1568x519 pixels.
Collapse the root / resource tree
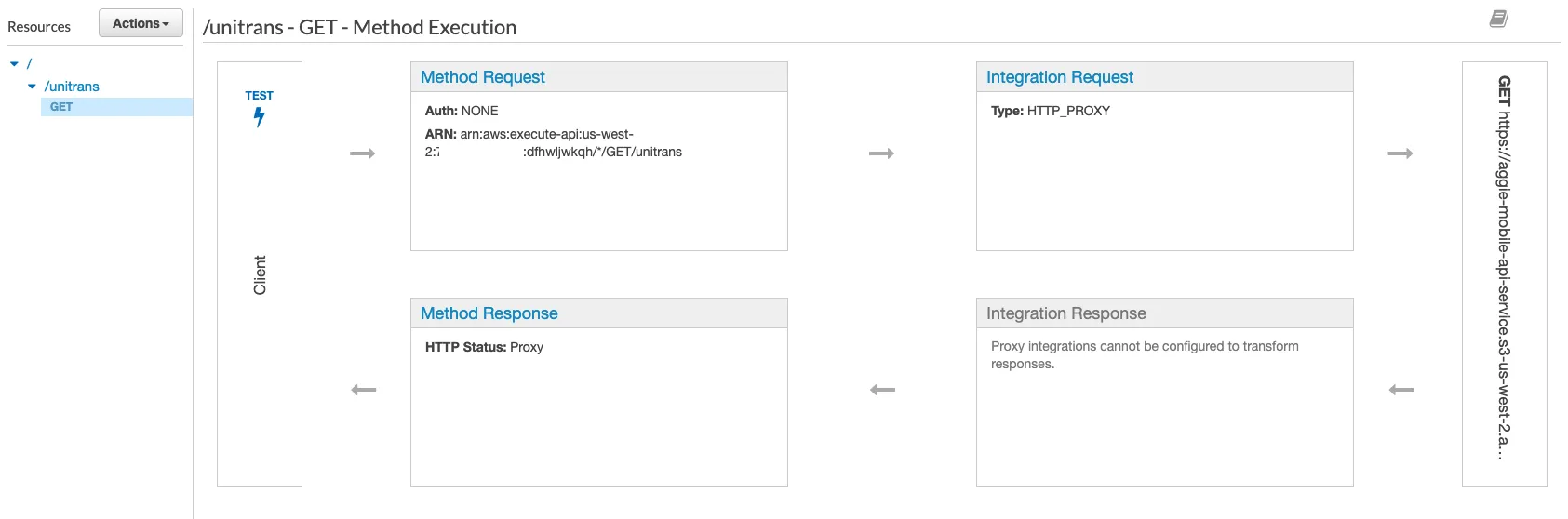(14, 64)
